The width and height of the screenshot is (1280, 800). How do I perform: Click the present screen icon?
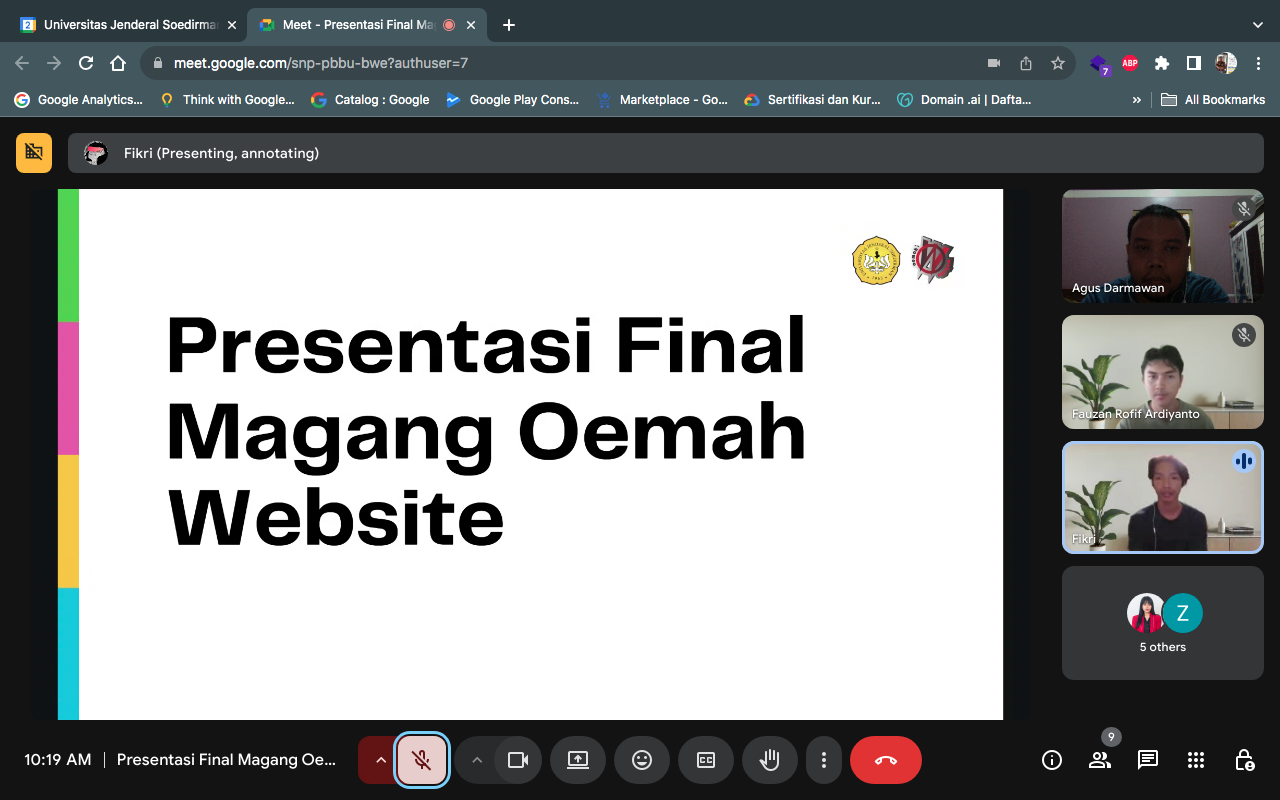pyautogui.click(x=578, y=760)
